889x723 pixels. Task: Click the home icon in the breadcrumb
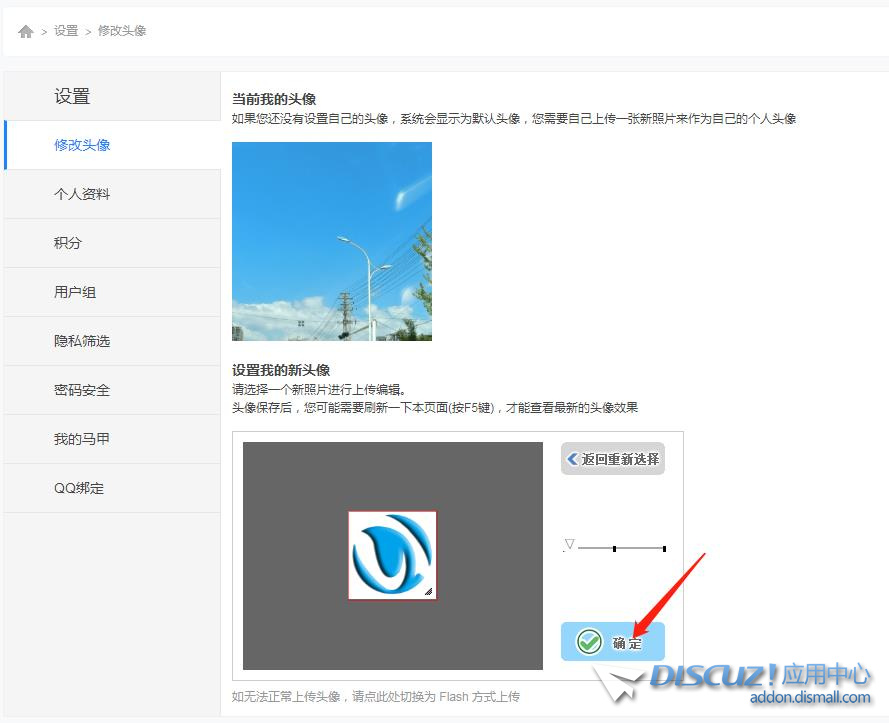point(26,32)
